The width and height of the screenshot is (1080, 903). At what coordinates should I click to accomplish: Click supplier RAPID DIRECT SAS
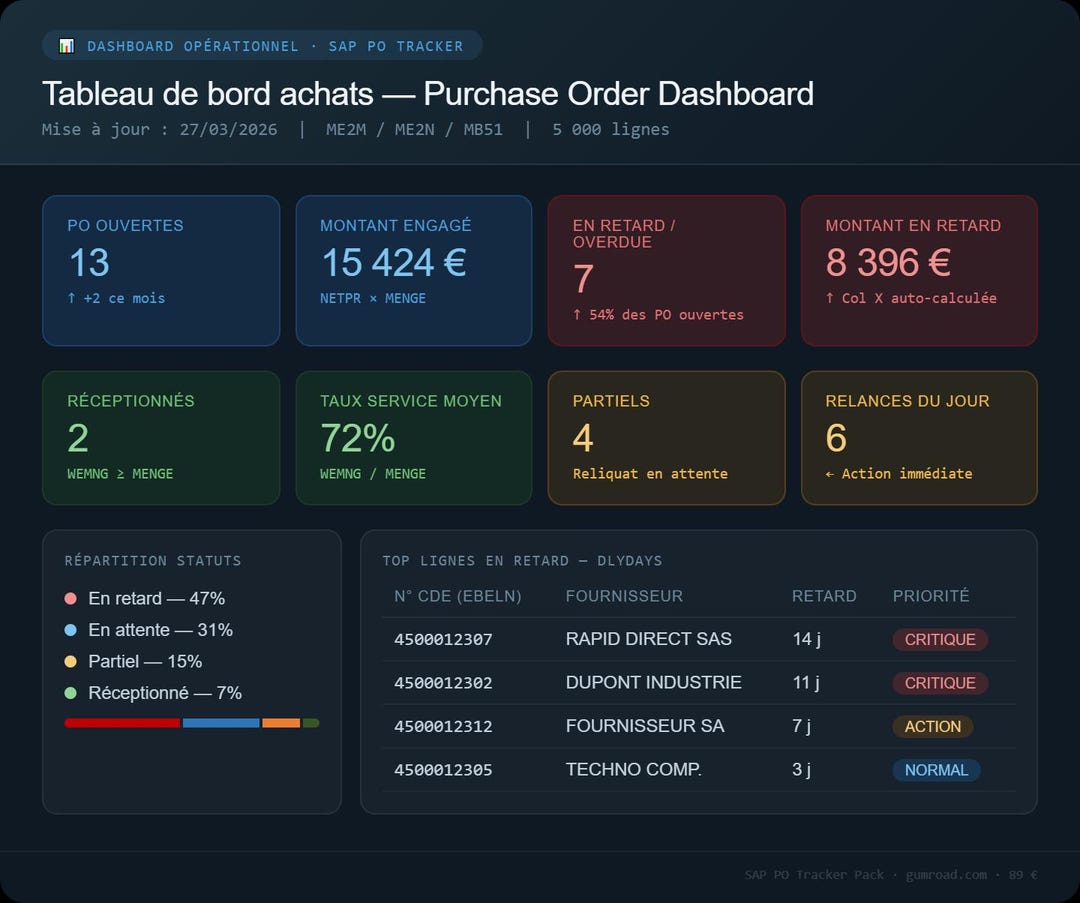point(648,639)
